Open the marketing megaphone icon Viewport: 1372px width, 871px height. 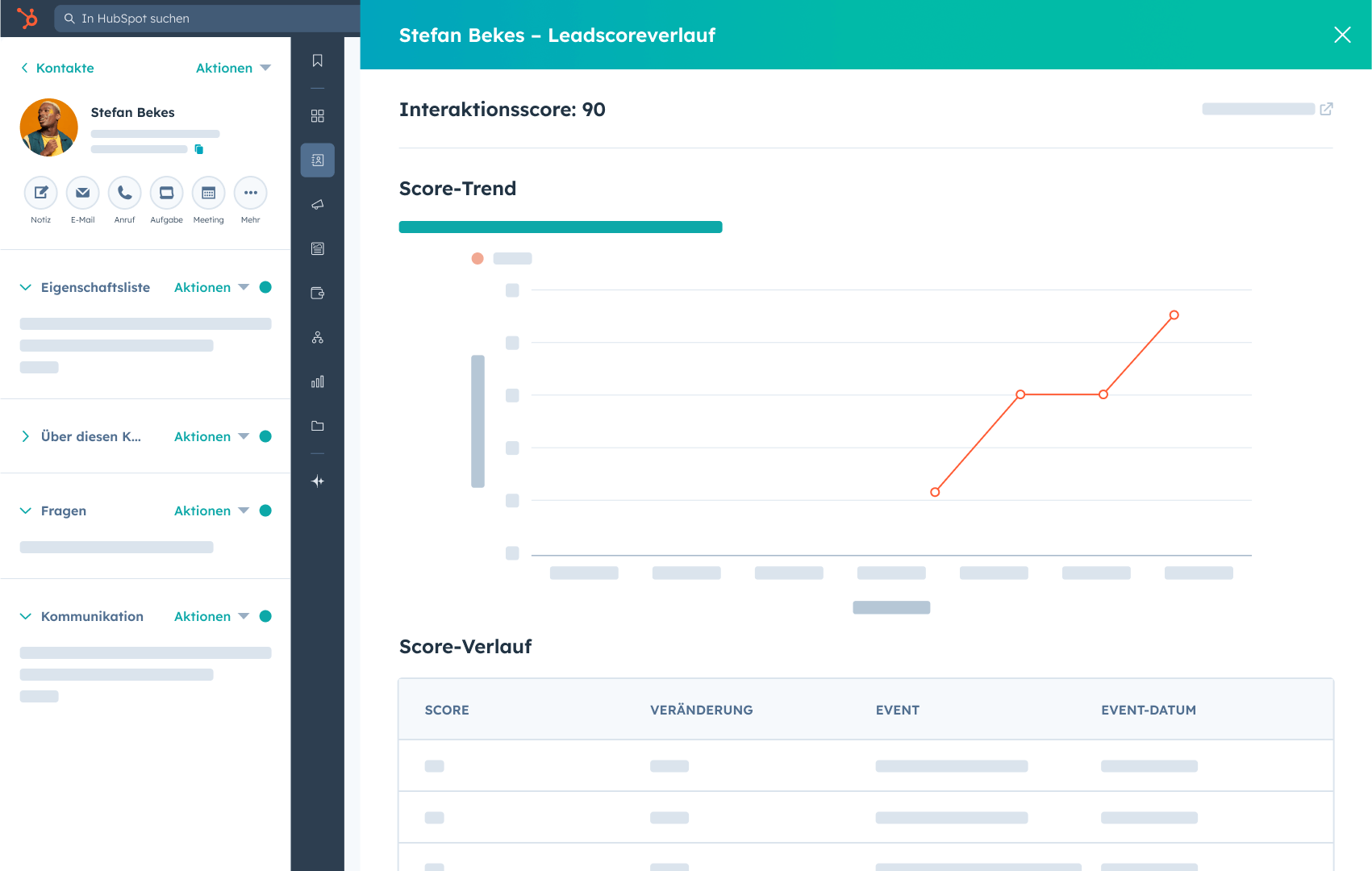pos(318,205)
